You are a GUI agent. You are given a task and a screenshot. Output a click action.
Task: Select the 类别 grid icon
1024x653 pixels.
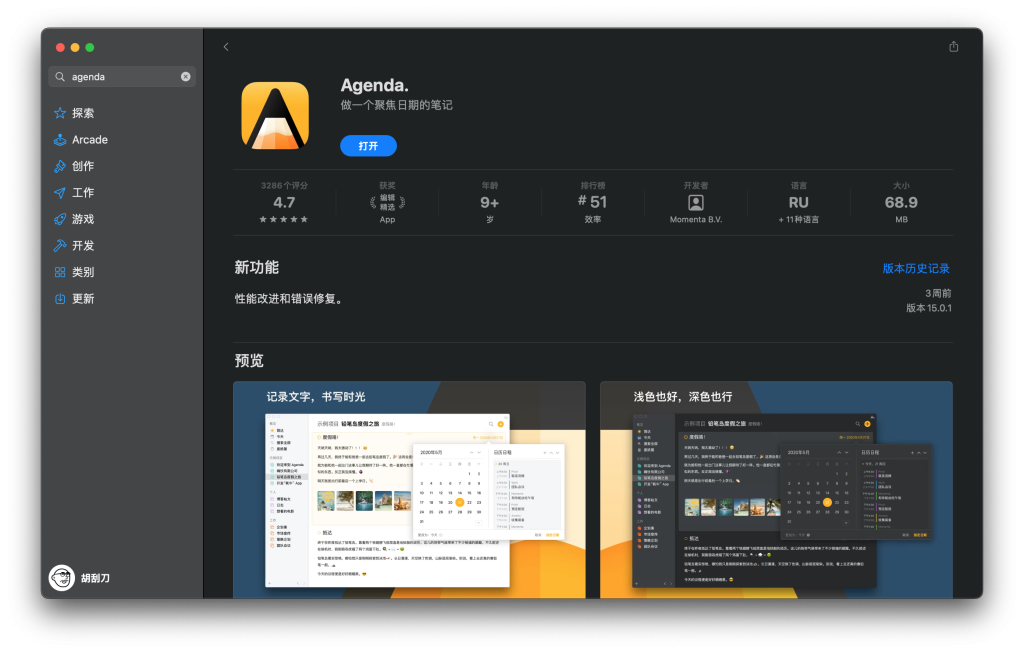(60, 272)
